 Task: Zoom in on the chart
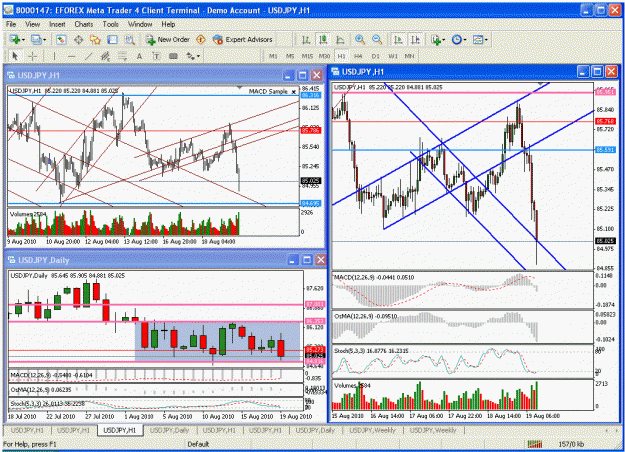[360, 39]
